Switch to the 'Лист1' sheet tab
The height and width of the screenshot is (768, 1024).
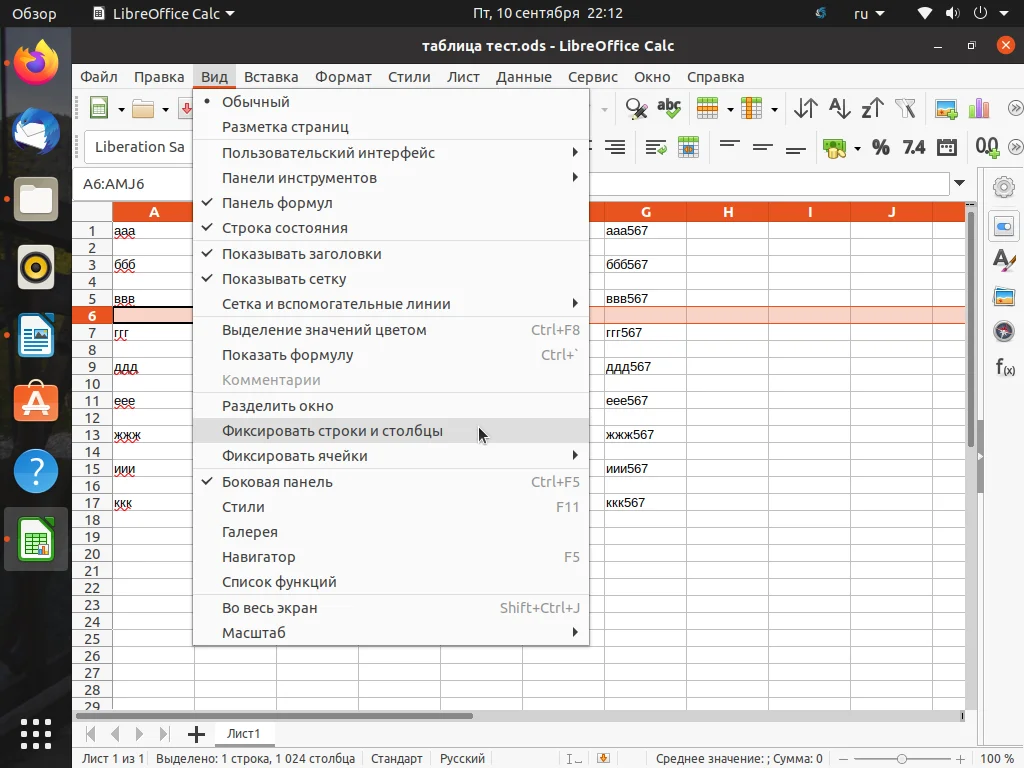pos(243,734)
